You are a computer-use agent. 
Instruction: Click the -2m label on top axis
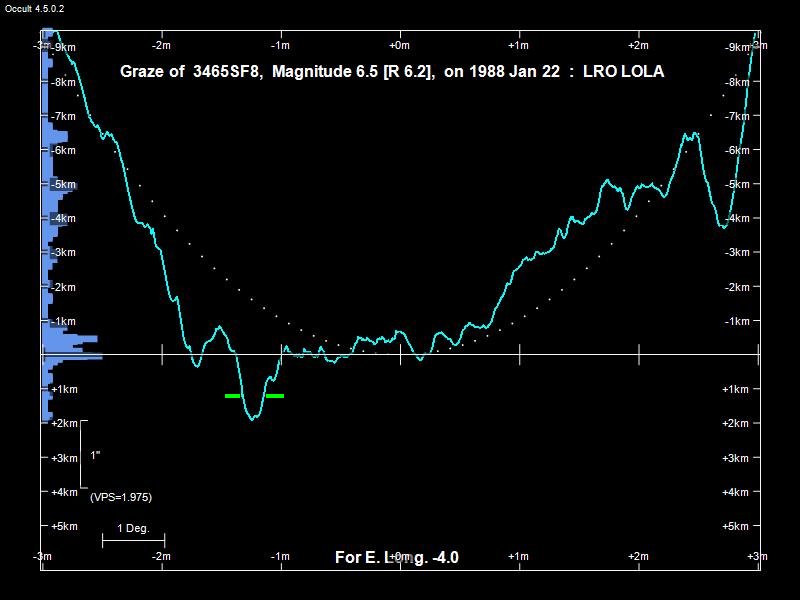point(161,46)
